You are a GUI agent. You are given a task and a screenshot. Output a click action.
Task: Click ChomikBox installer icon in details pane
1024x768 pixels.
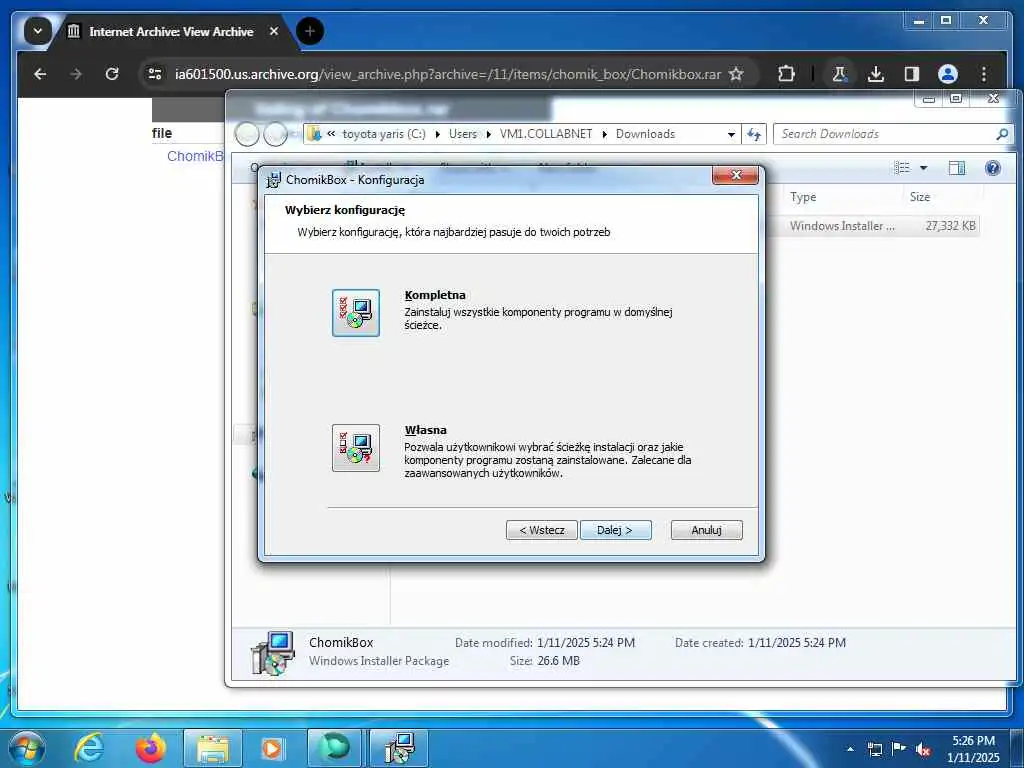tap(272, 652)
